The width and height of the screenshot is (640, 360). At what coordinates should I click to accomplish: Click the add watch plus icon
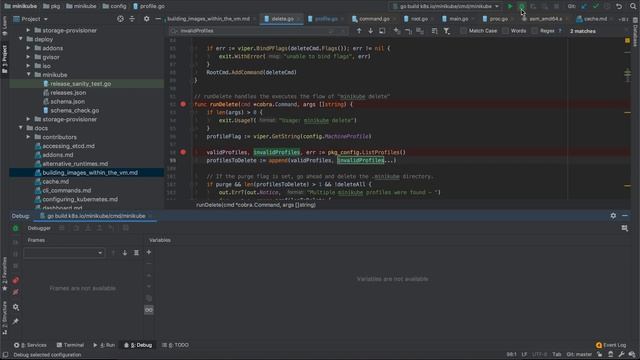[149, 252]
